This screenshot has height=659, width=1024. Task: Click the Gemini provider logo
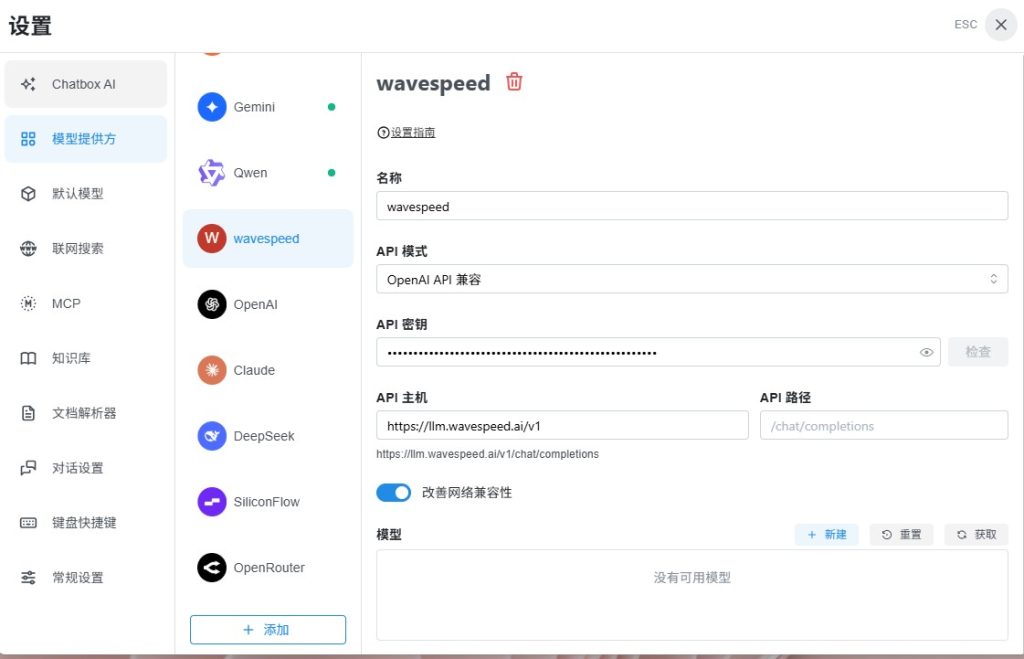click(212, 107)
